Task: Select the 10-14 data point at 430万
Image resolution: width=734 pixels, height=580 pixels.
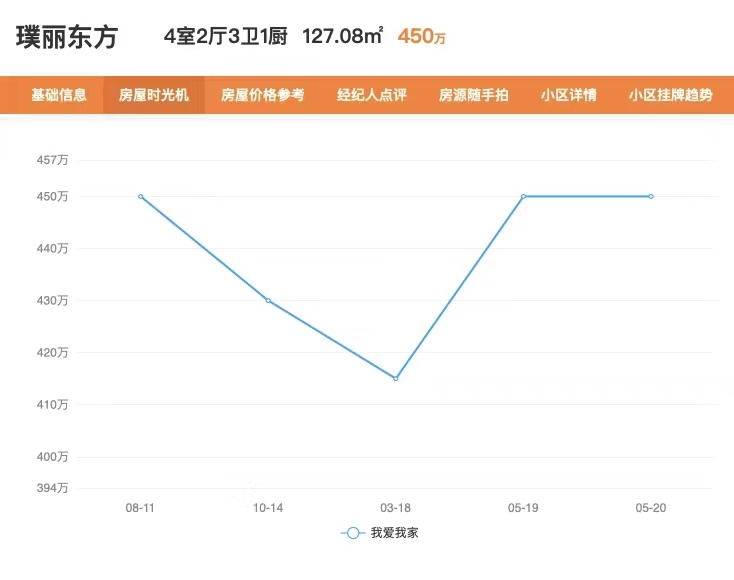Action: point(268,300)
